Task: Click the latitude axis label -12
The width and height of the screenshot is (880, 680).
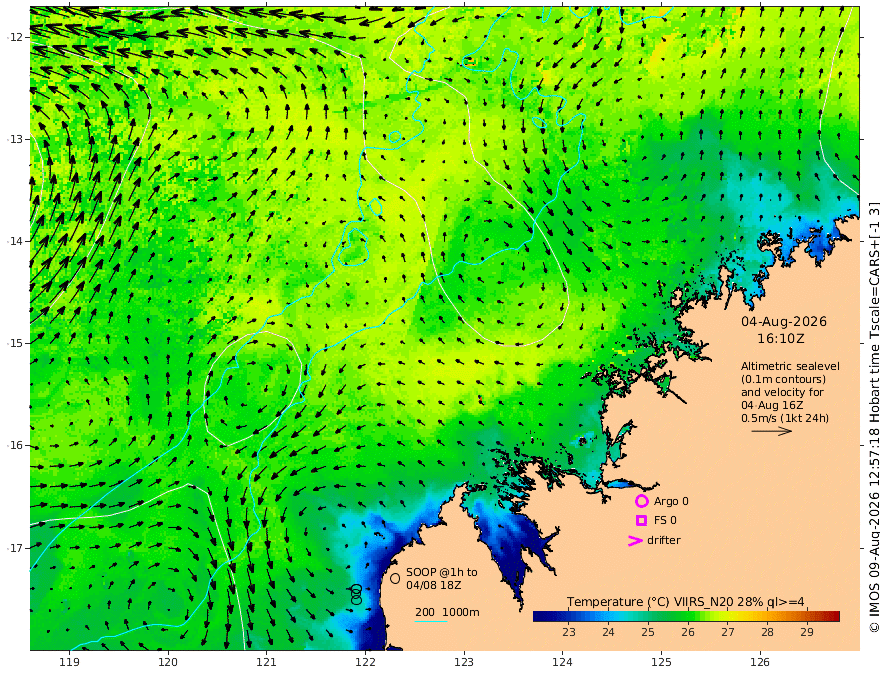Action: 15,37
